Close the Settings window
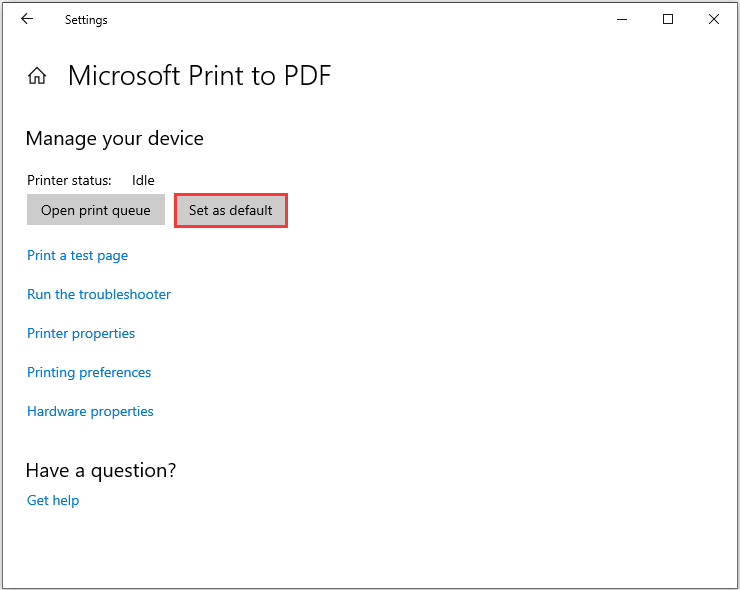 [x=714, y=19]
